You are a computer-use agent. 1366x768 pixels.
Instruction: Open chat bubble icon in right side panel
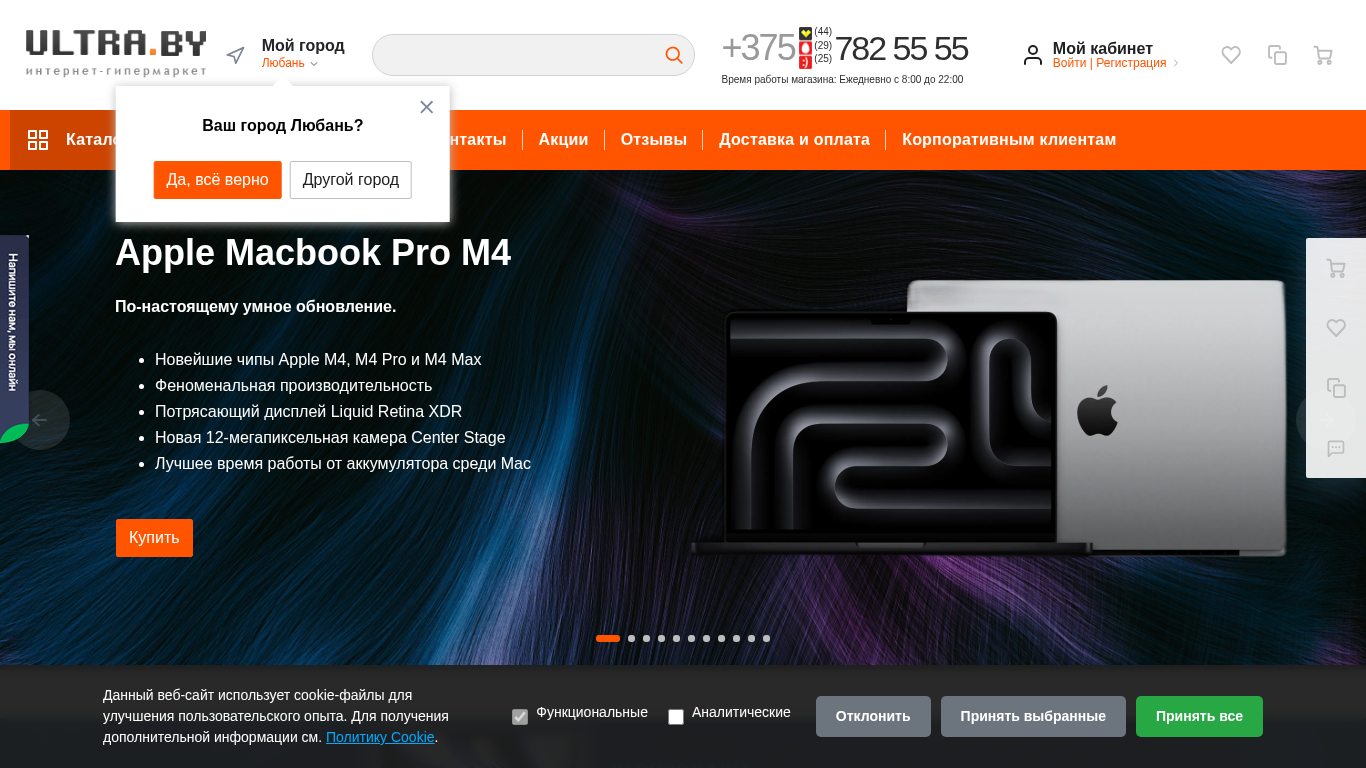click(1336, 448)
